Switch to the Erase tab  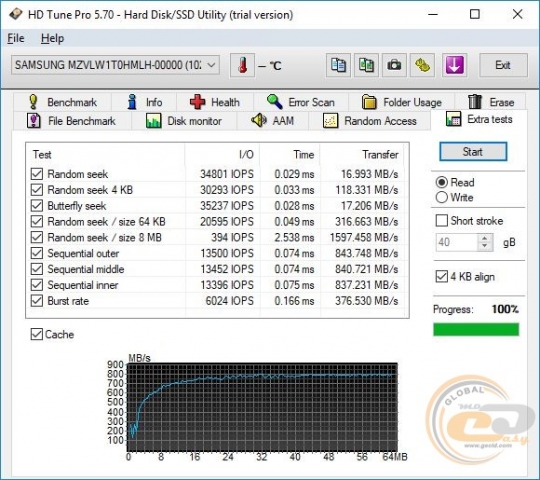point(490,102)
